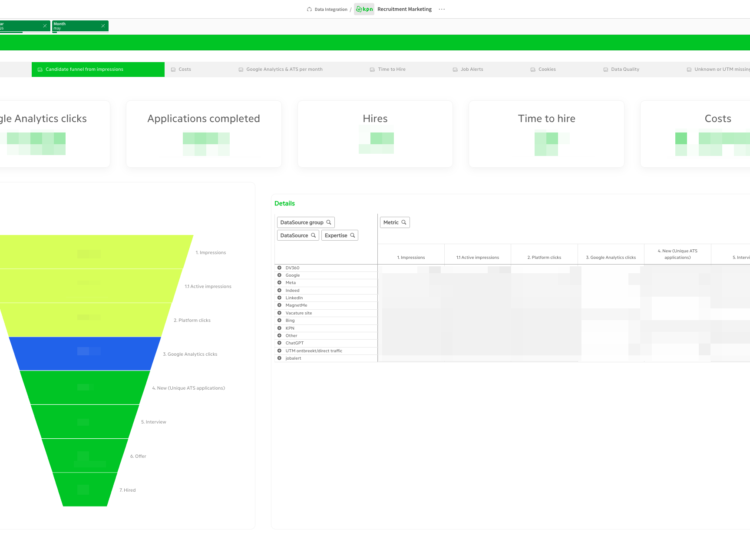
Task: Click the 1.1 Active impressions funnel segment
Action: pyautogui.click(x=88, y=285)
